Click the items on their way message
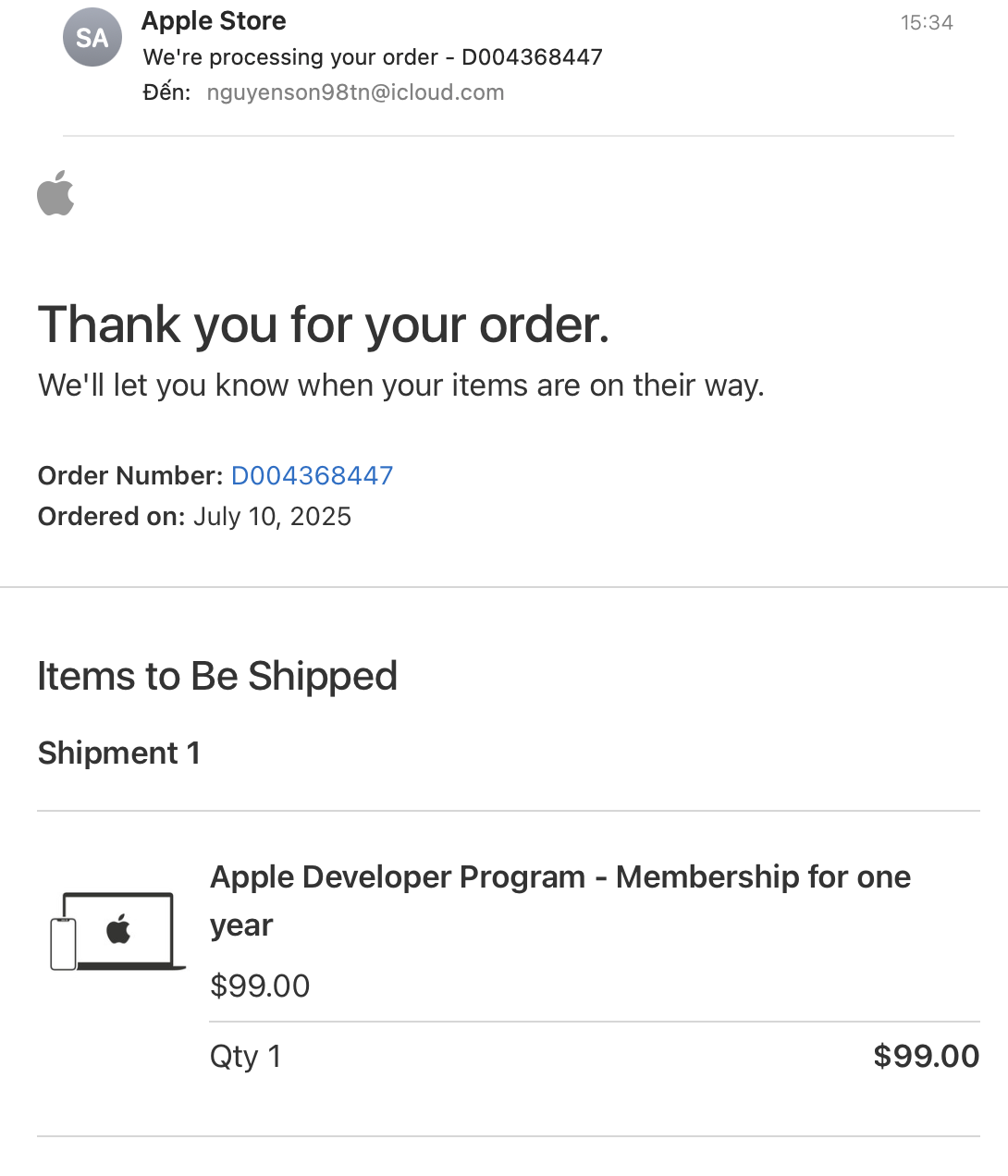This screenshot has width=1008, height=1176. 401,385
